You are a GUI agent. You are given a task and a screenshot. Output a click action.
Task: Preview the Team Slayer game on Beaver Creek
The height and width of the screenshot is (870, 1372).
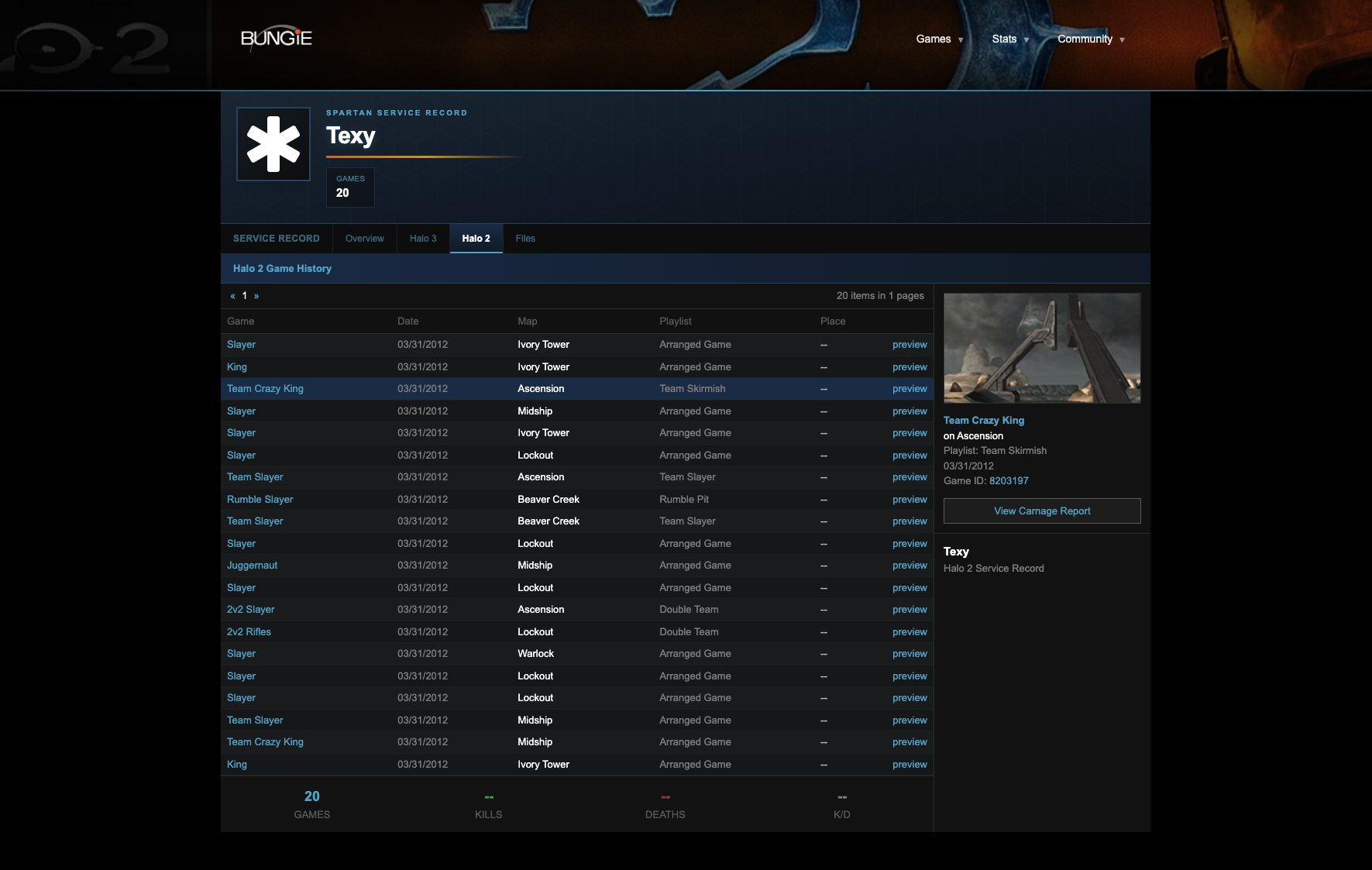pyautogui.click(x=910, y=521)
